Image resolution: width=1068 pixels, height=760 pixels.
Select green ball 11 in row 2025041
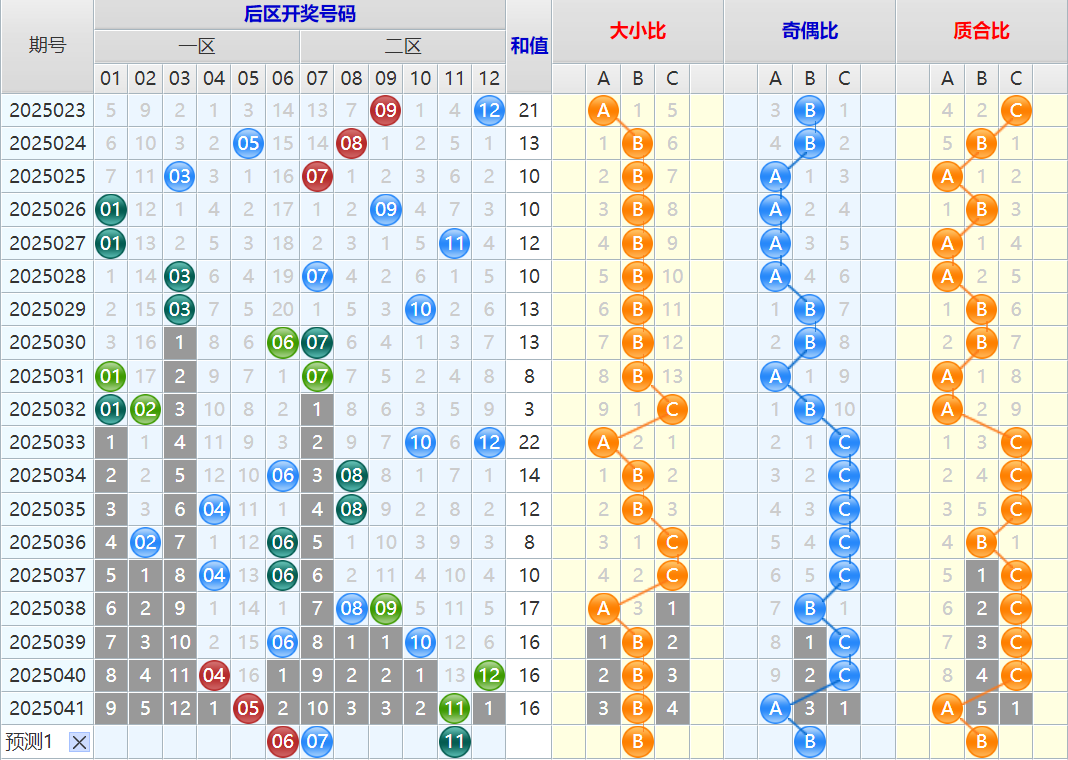[454, 708]
